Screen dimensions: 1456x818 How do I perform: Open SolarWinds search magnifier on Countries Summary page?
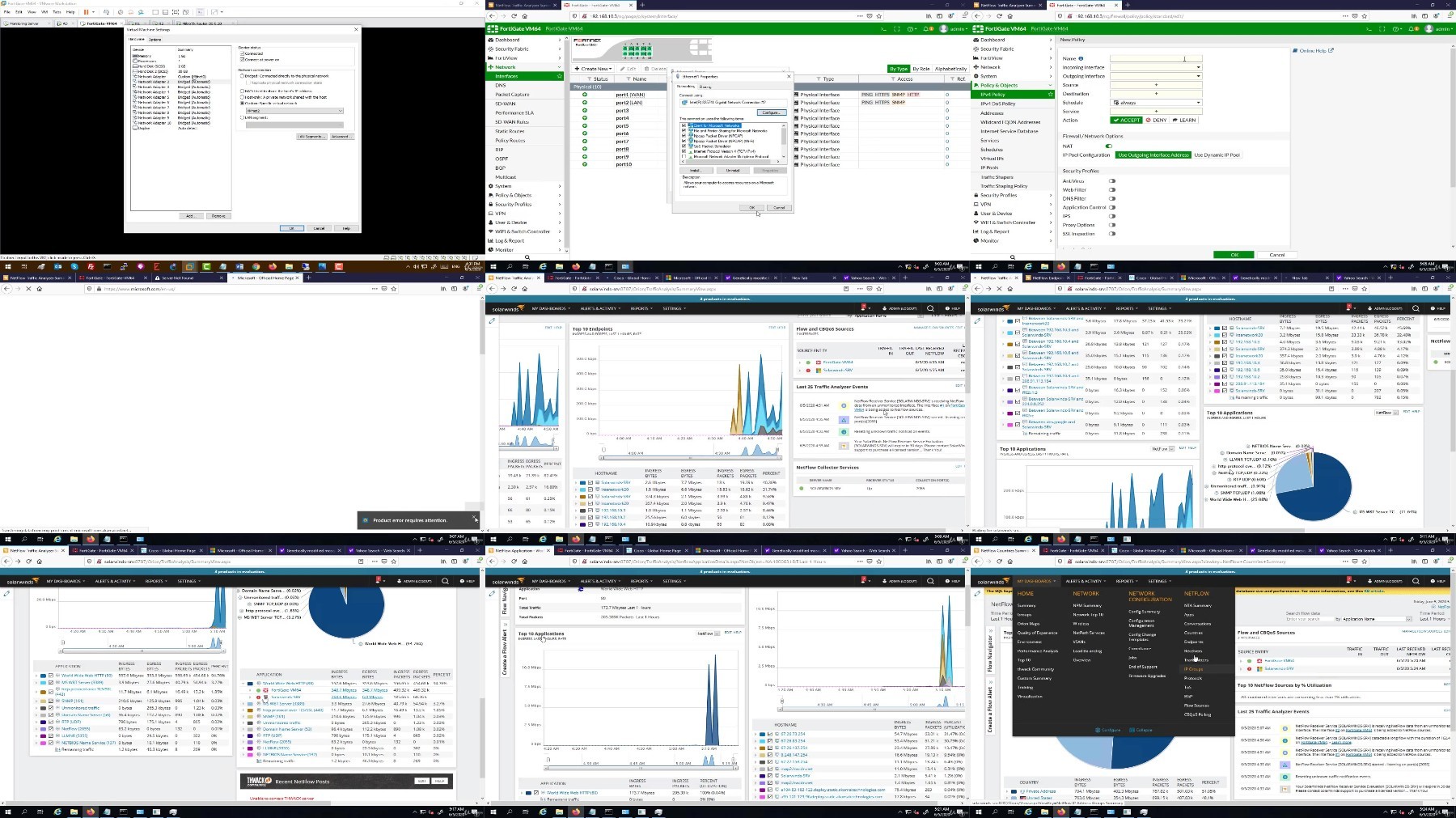point(1416,581)
